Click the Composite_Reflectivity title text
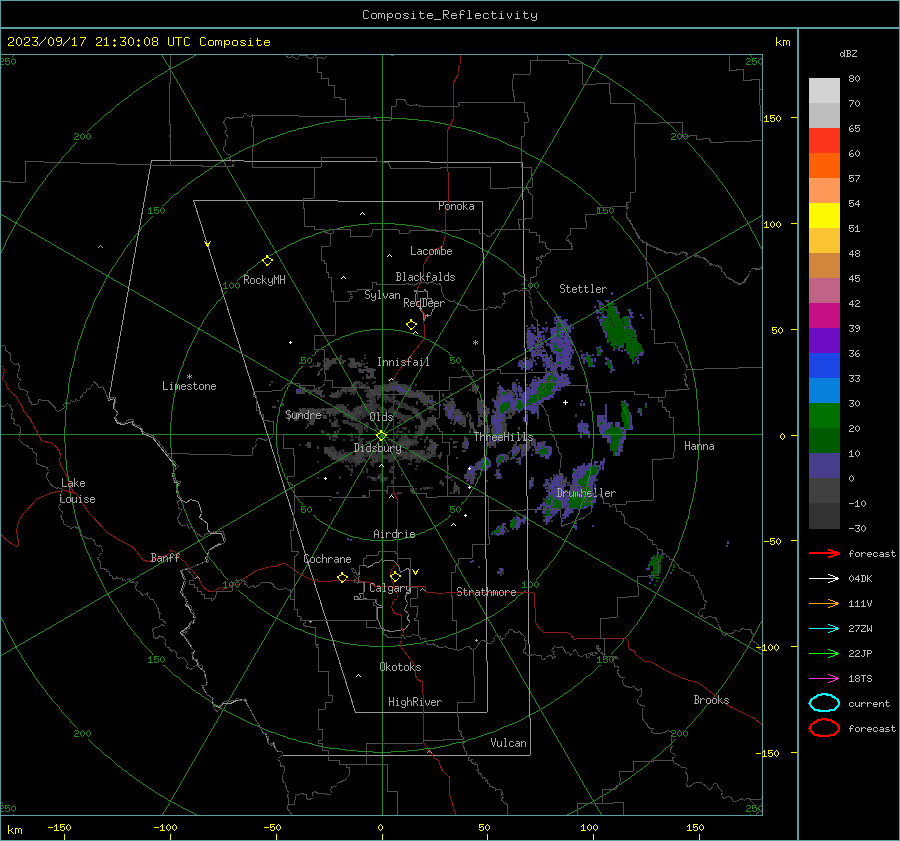Viewport: 900px width, 841px height. (449, 15)
